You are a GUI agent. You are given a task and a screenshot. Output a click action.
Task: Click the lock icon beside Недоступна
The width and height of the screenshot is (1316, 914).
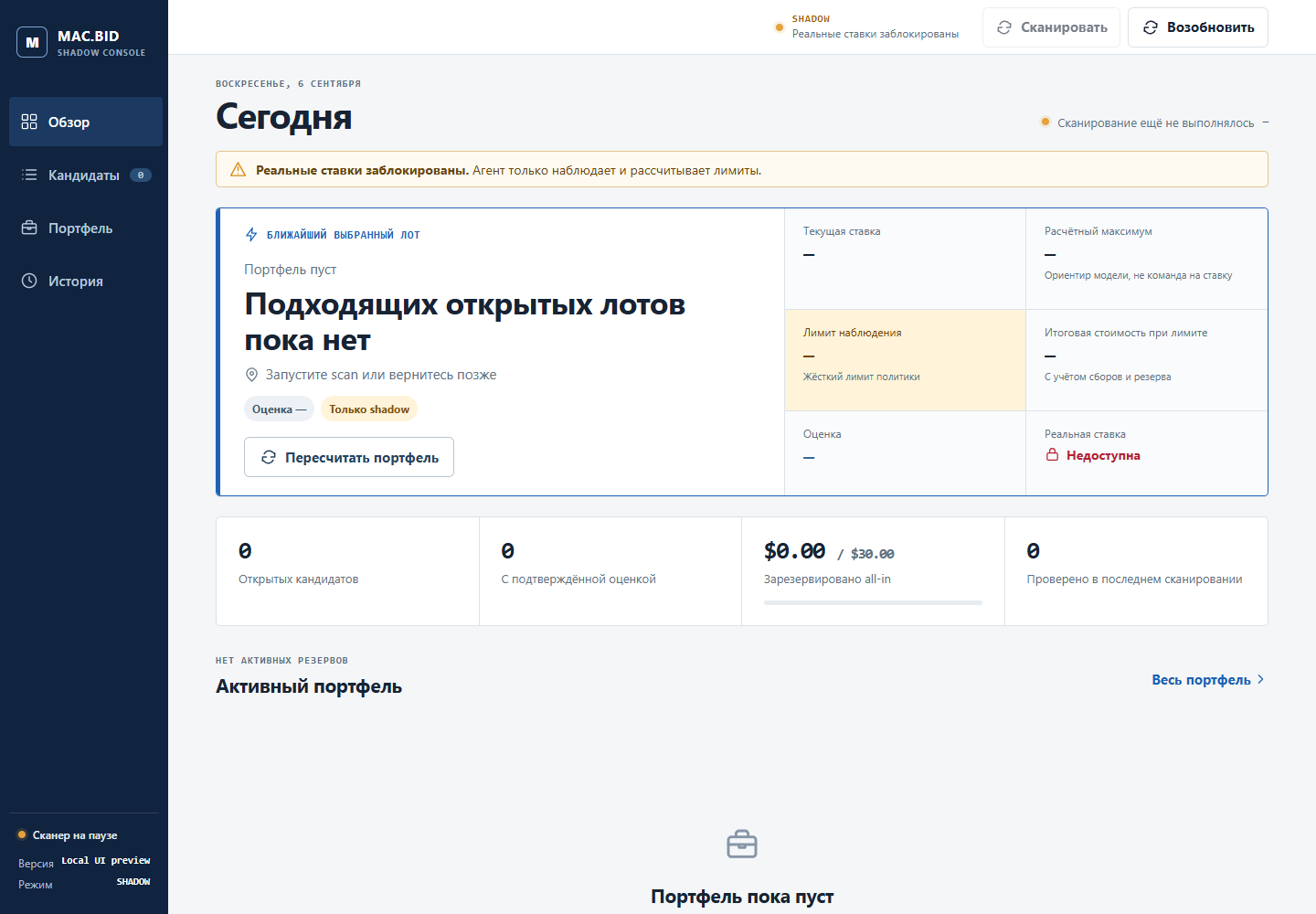click(x=1052, y=455)
